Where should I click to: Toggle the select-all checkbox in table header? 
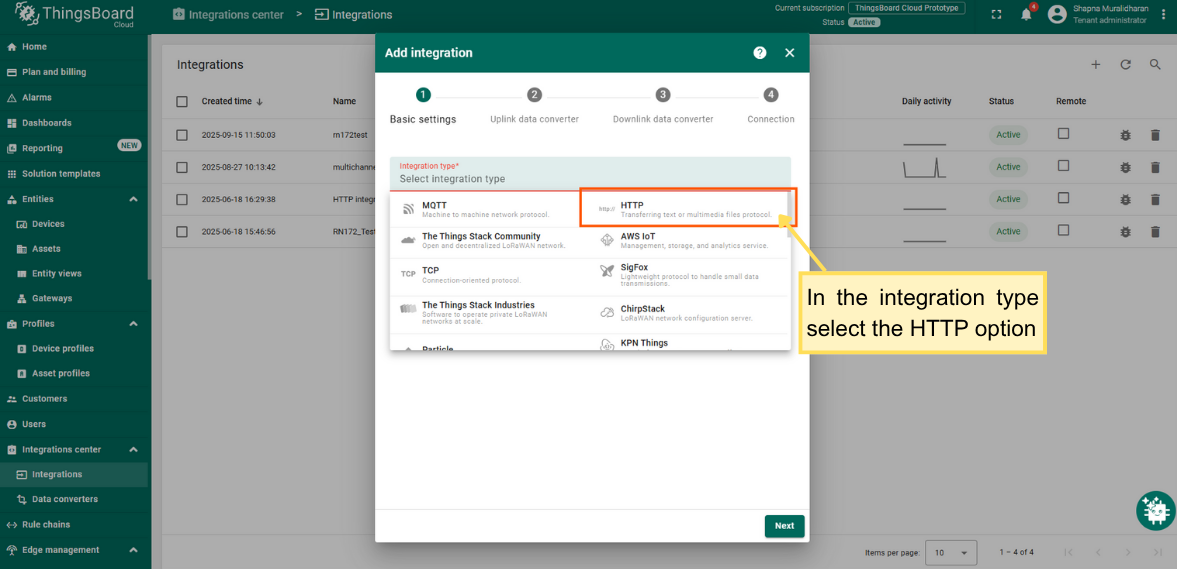tap(182, 101)
